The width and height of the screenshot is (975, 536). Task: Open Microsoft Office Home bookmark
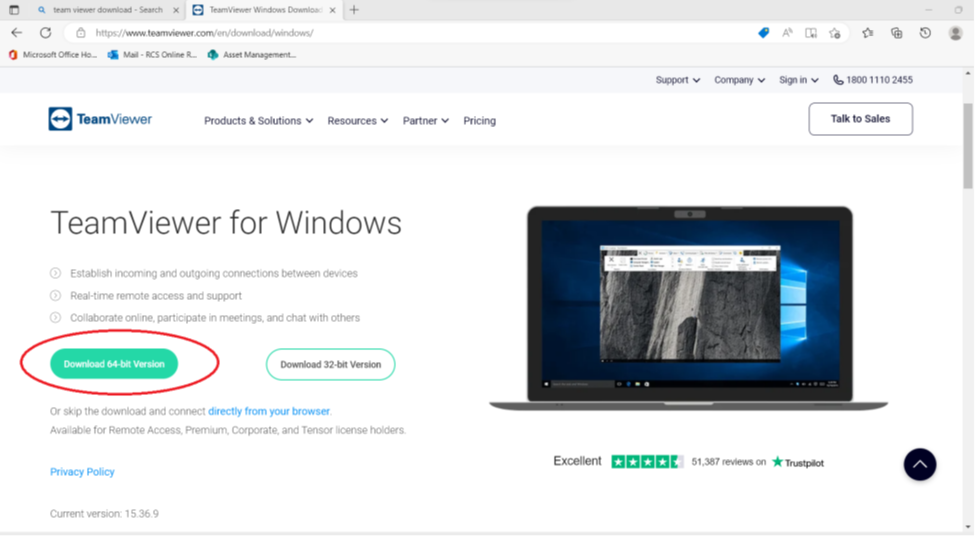53,55
